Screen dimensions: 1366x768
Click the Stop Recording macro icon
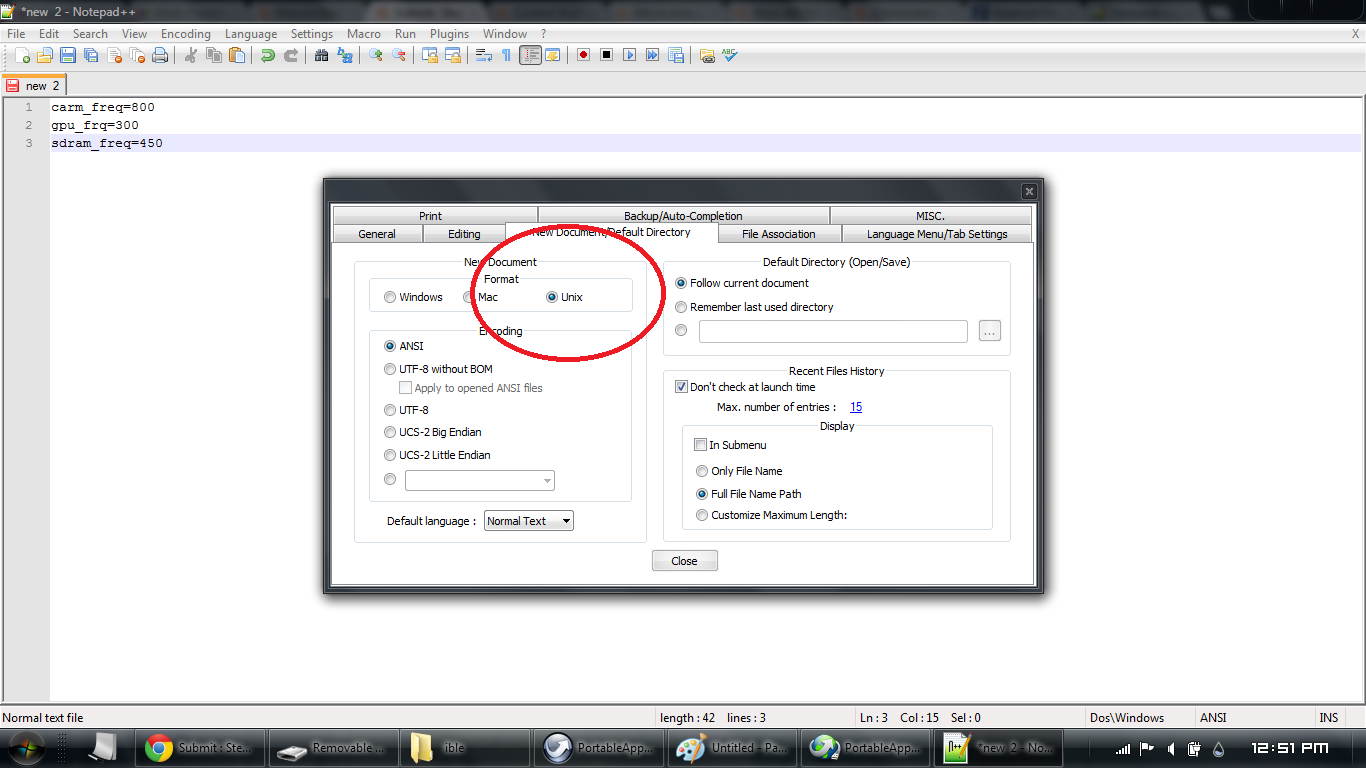(x=606, y=56)
